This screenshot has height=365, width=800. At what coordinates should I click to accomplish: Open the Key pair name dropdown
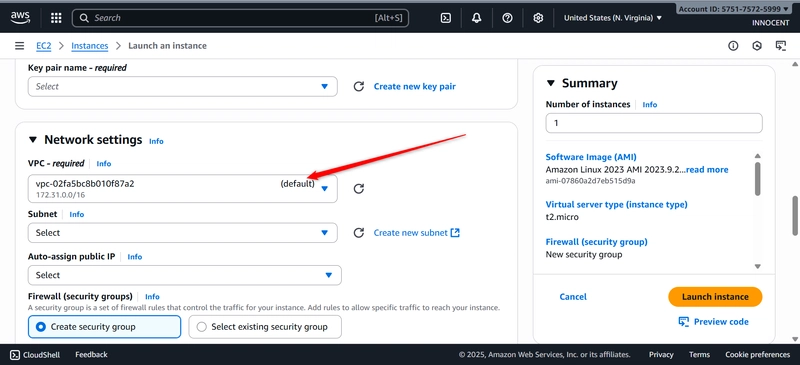pos(183,86)
